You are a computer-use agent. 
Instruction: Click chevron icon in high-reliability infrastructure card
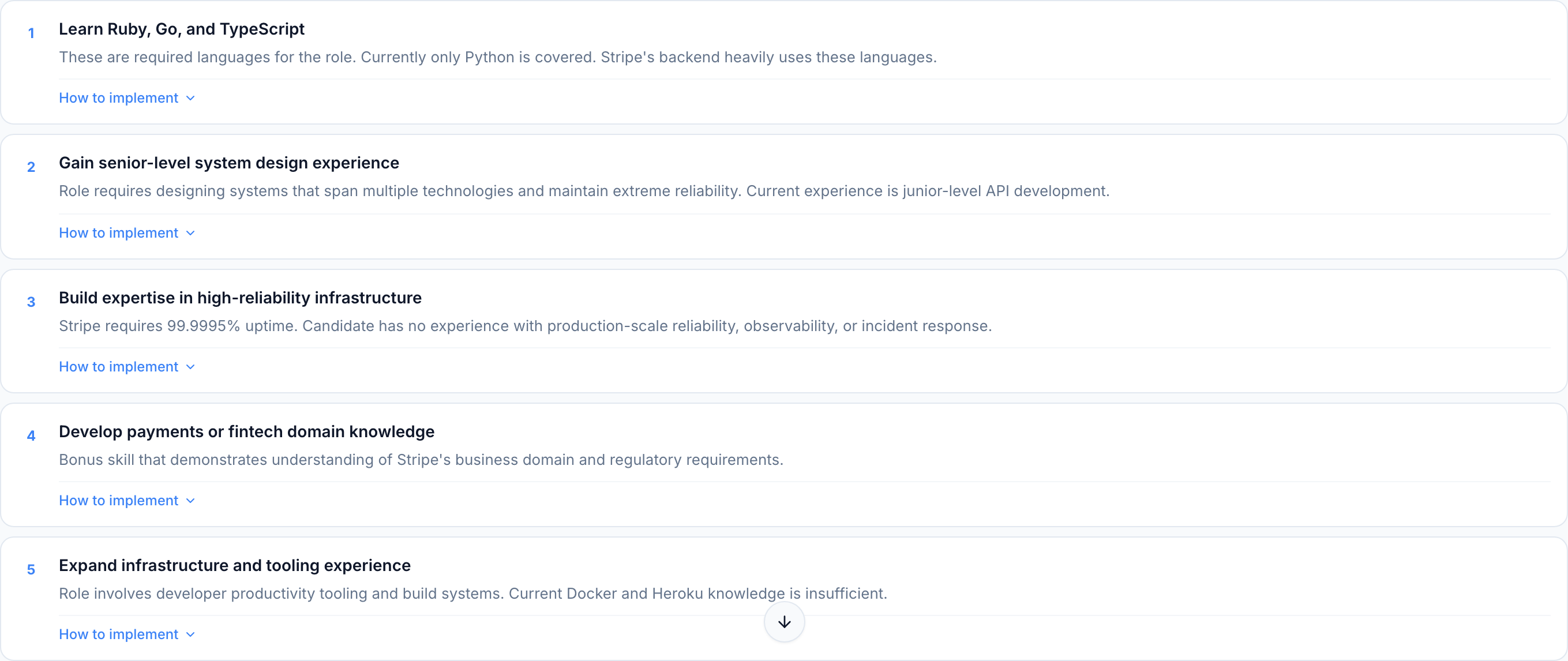[x=190, y=367]
